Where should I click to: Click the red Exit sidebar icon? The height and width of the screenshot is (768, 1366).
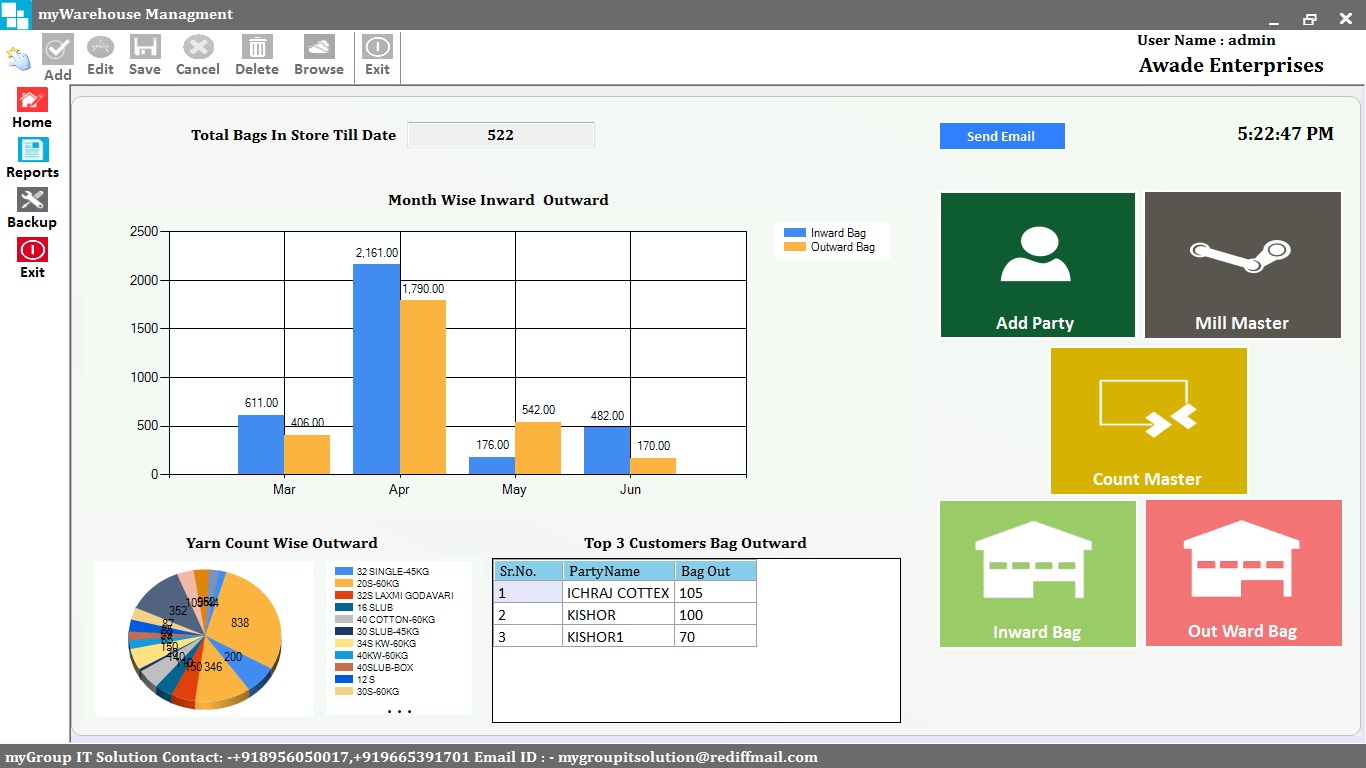[x=32, y=250]
